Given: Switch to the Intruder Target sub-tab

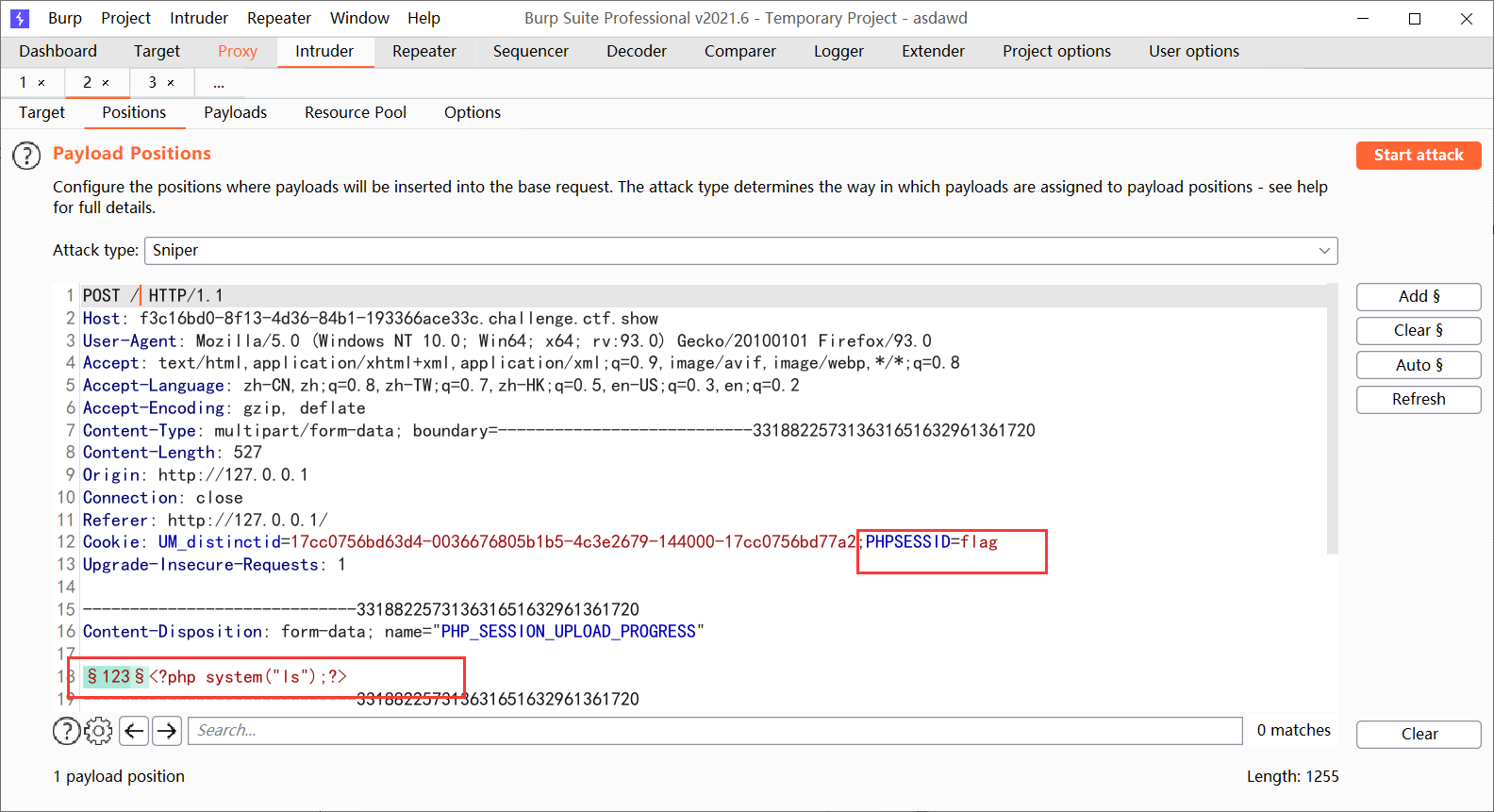Looking at the screenshot, I should [42, 112].
